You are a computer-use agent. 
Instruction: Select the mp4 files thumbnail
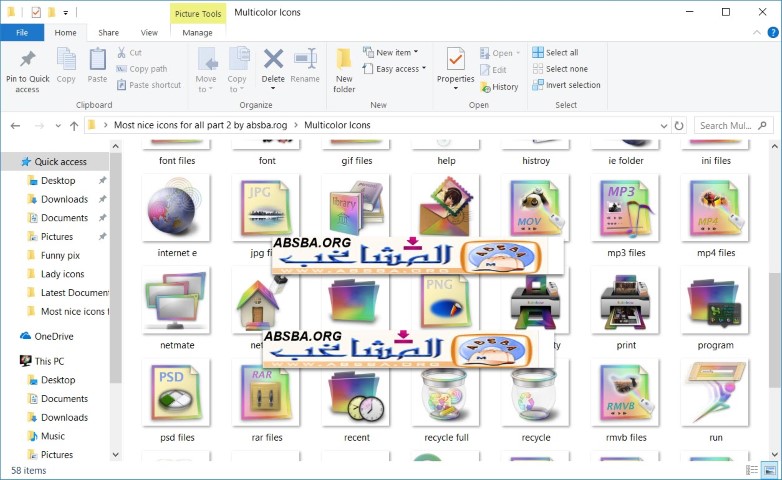[x=716, y=208]
